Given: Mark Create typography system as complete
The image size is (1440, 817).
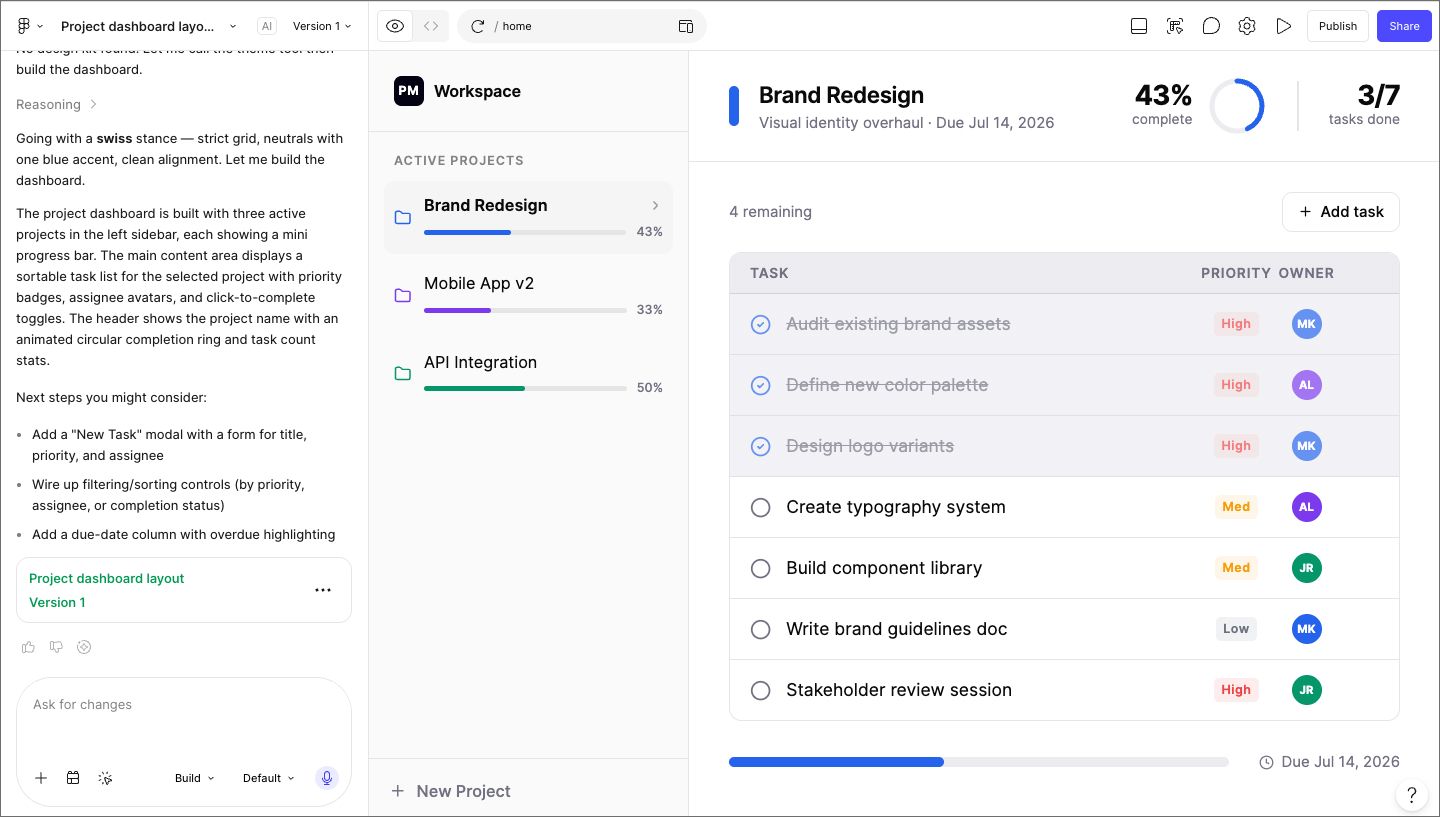Looking at the screenshot, I should [760, 507].
